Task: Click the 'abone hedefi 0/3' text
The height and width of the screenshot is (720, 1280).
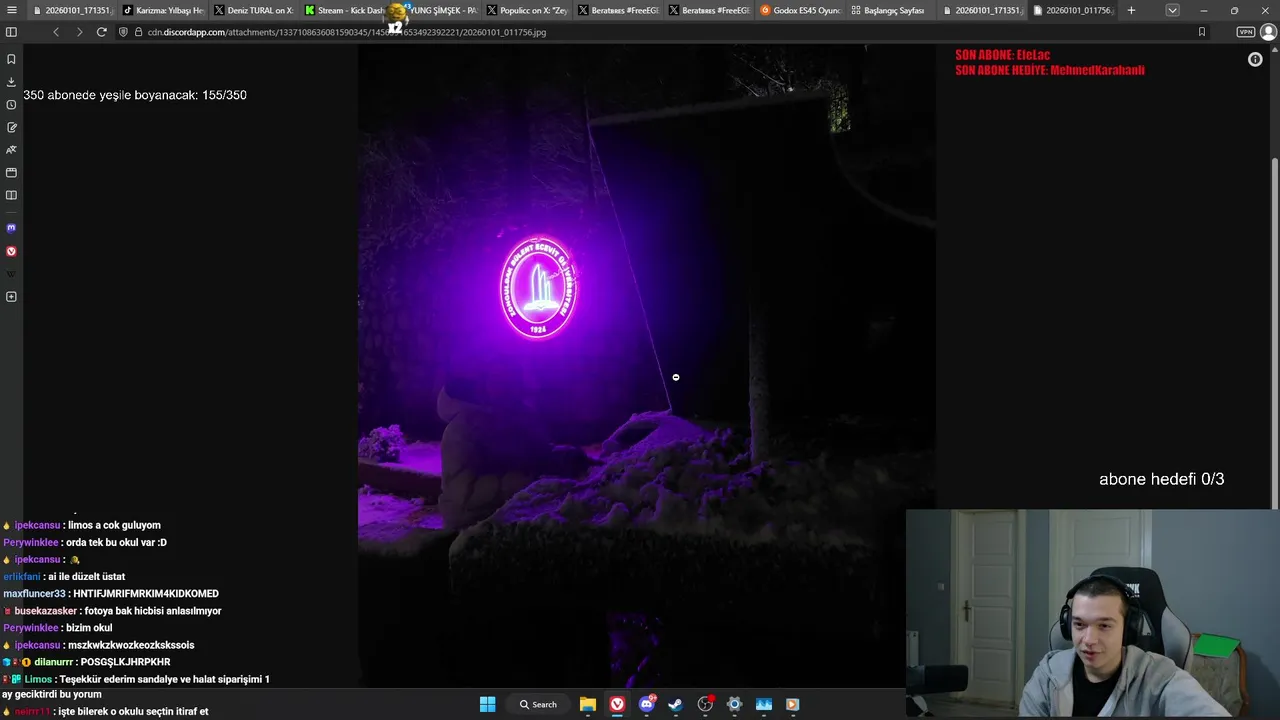Action: coord(1162,479)
